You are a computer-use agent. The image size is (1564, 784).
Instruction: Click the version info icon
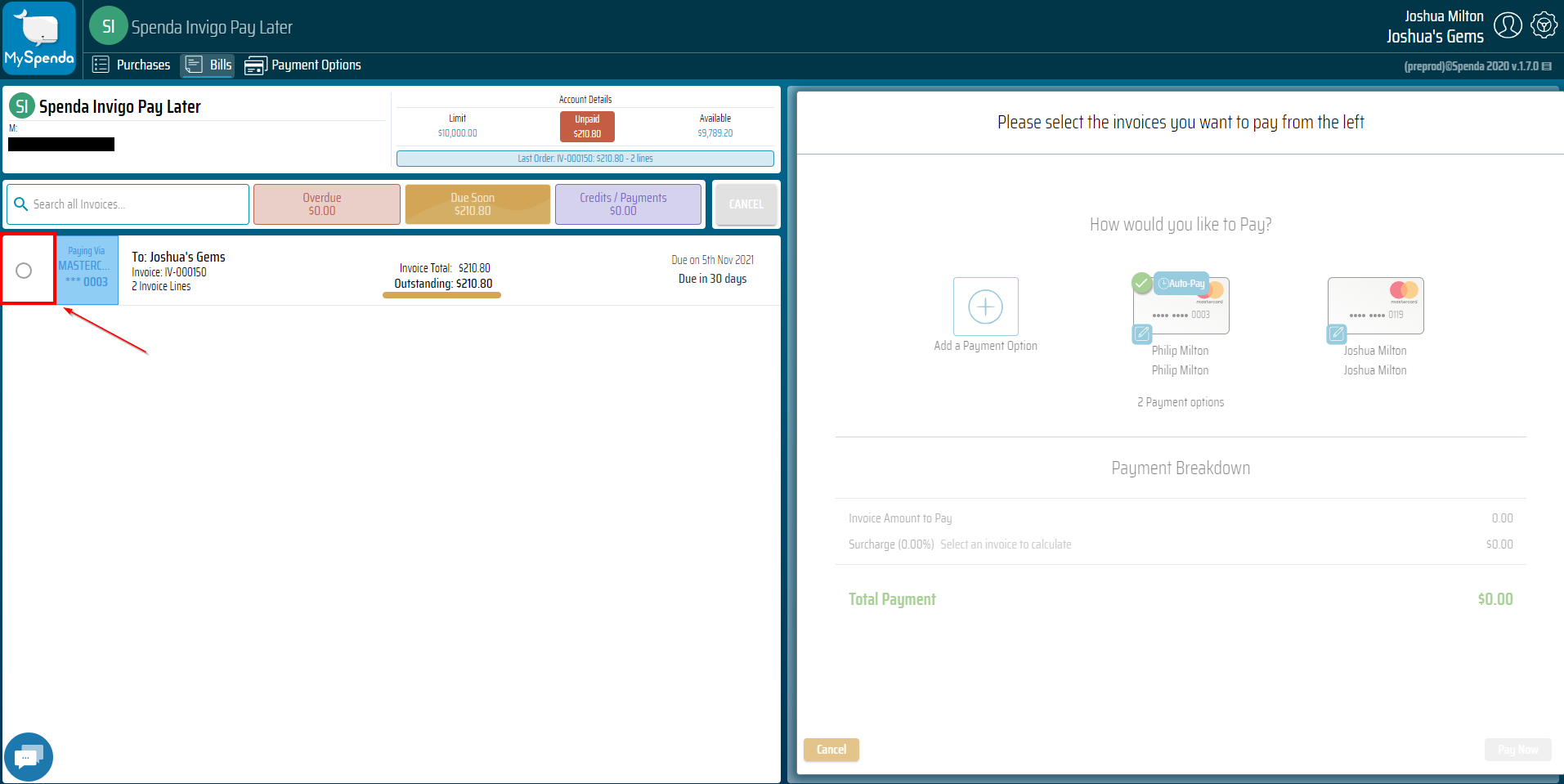tap(1547, 66)
